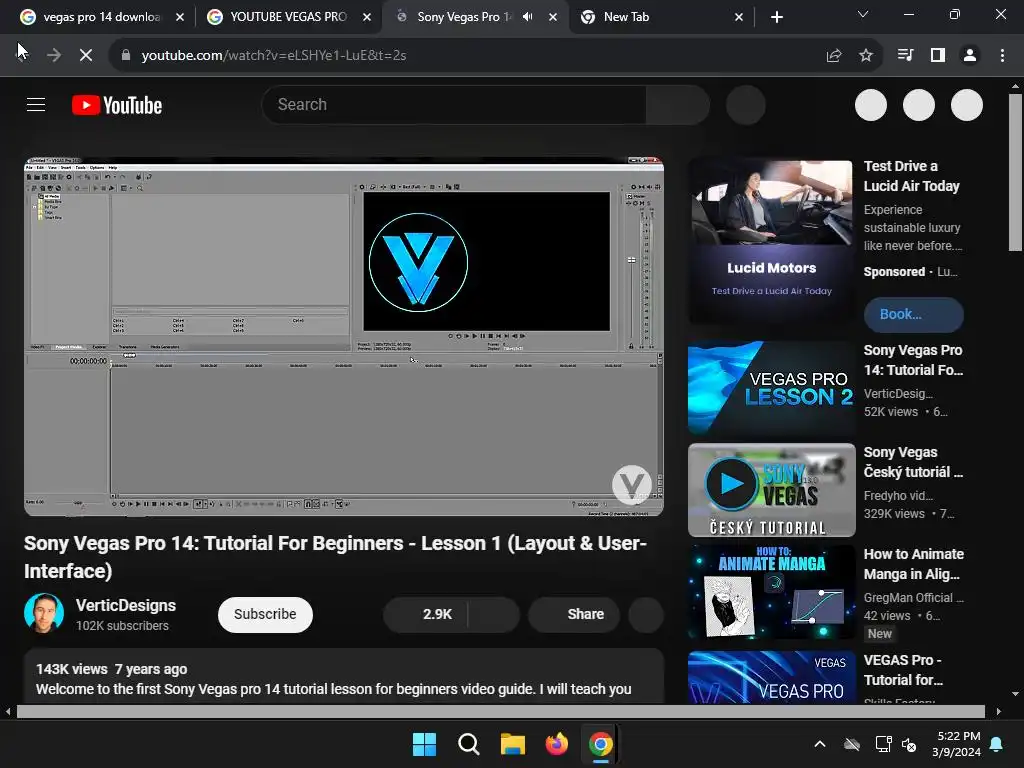The width and height of the screenshot is (1024, 768).
Task: Open the VerticDesigns channel name link
Action: pos(125,605)
